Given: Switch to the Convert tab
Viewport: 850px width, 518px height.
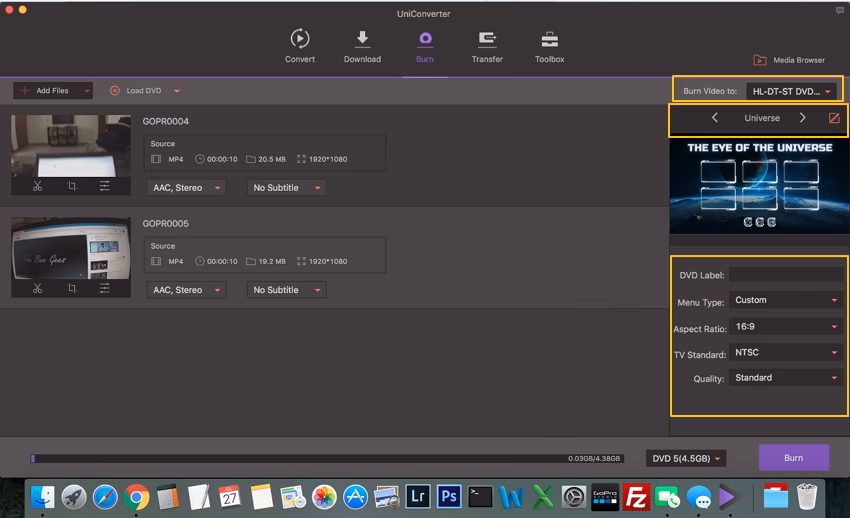Looking at the screenshot, I should click(x=299, y=46).
